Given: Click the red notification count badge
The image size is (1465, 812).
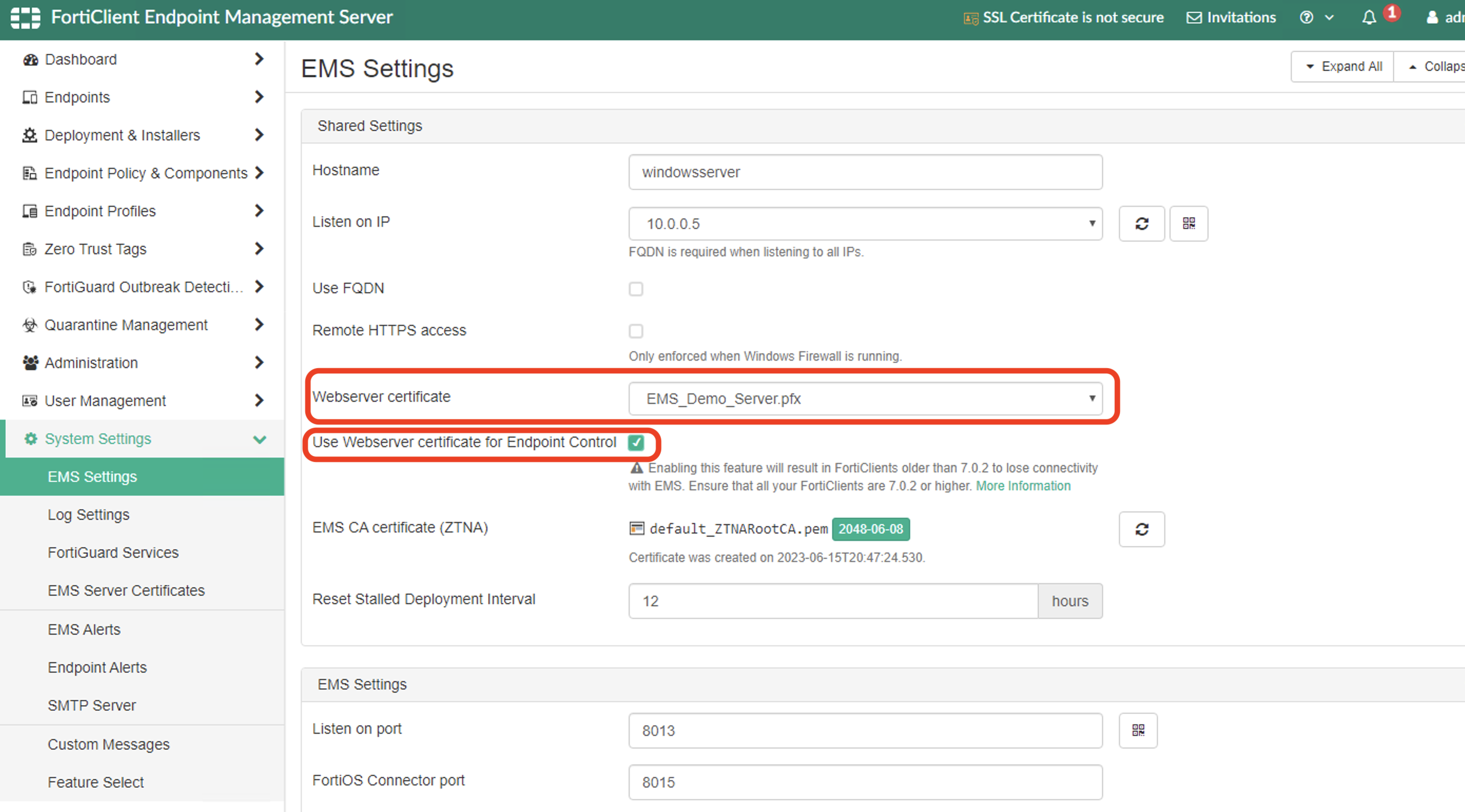Looking at the screenshot, I should click(1392, 12).
